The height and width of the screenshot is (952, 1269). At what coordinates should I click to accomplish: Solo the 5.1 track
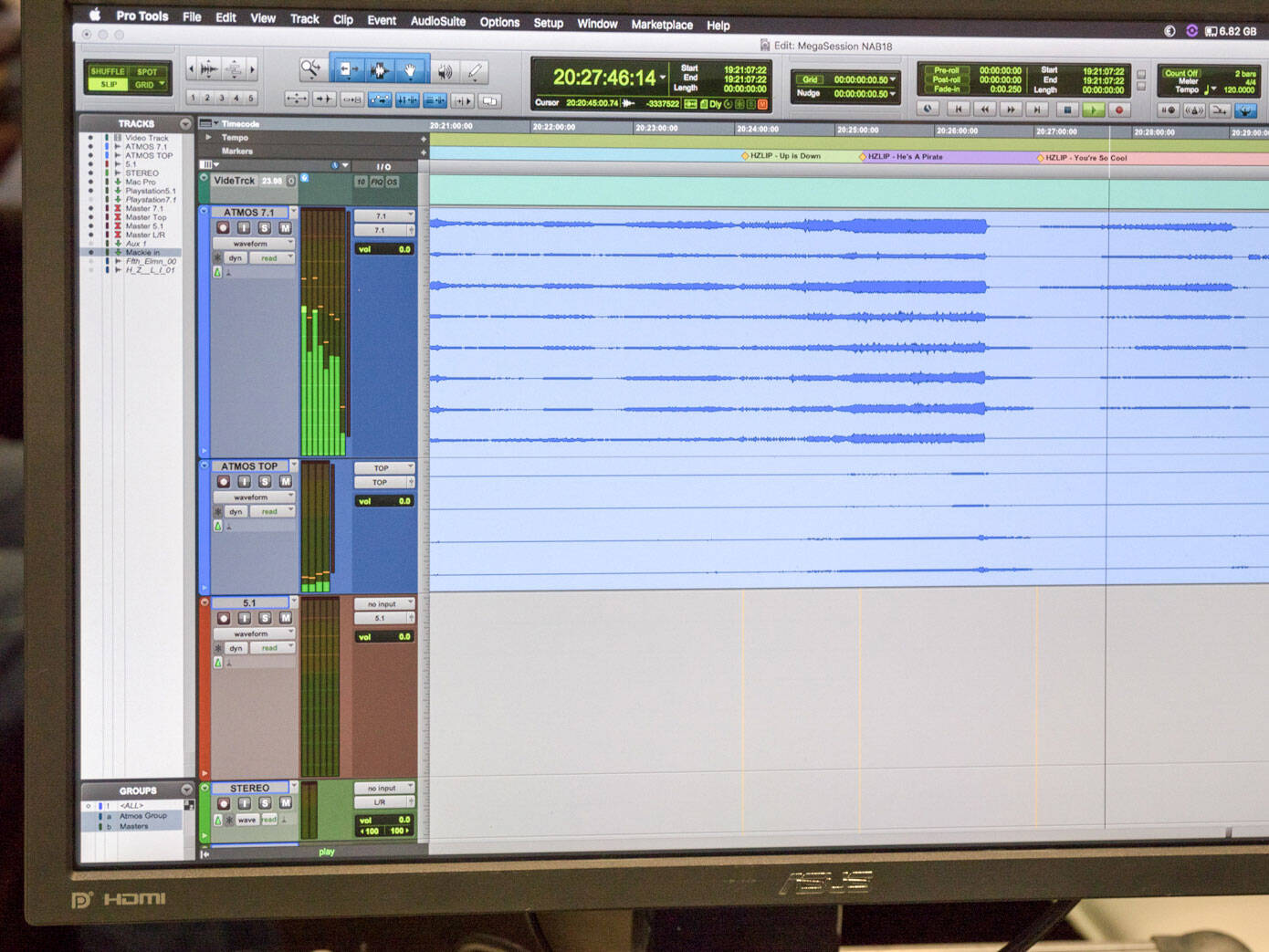265,618
